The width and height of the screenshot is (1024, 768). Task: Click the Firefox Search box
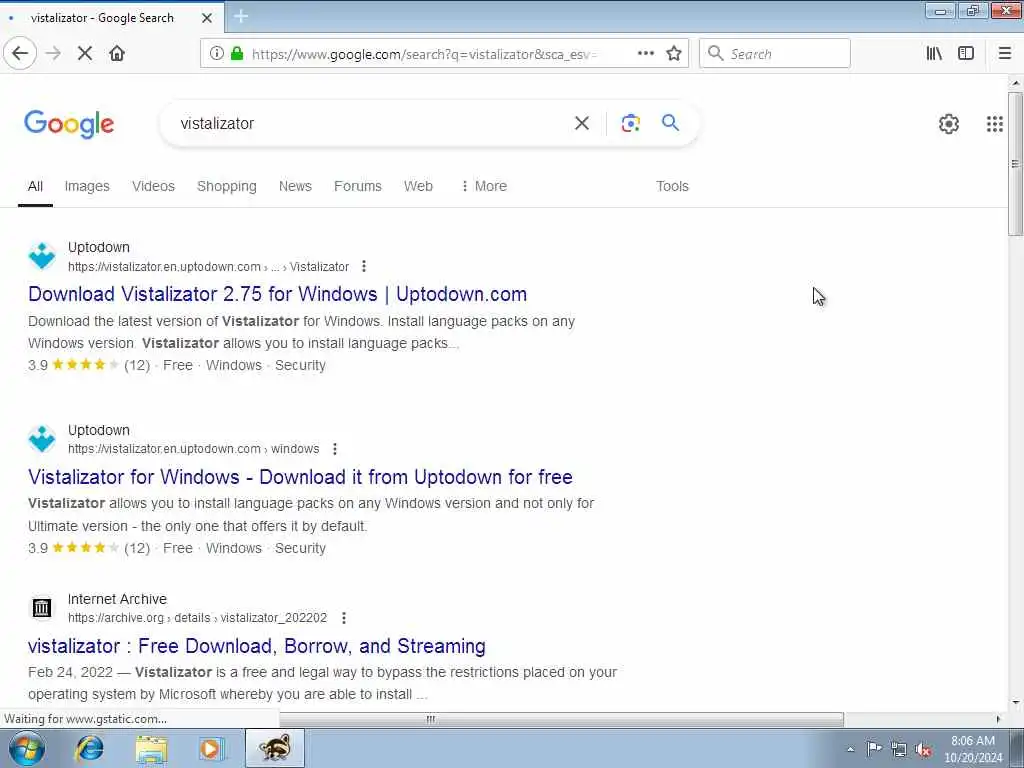click(775, 54)
